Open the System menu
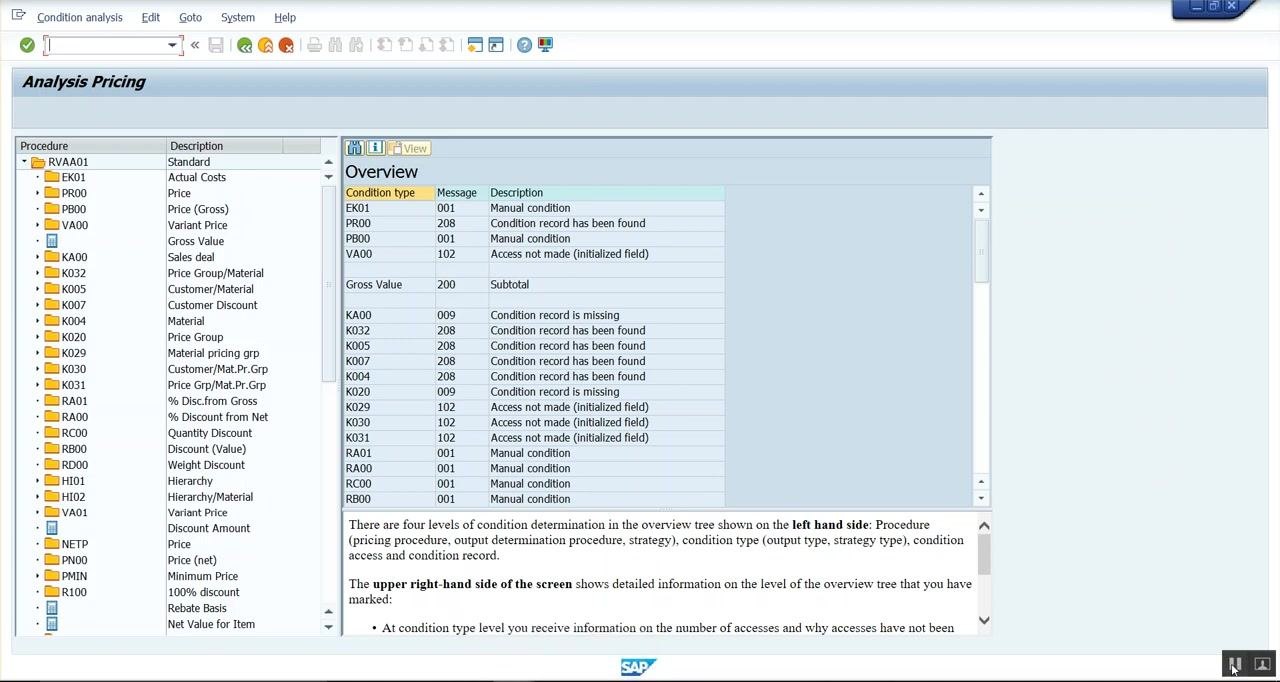 pos(238,17)
